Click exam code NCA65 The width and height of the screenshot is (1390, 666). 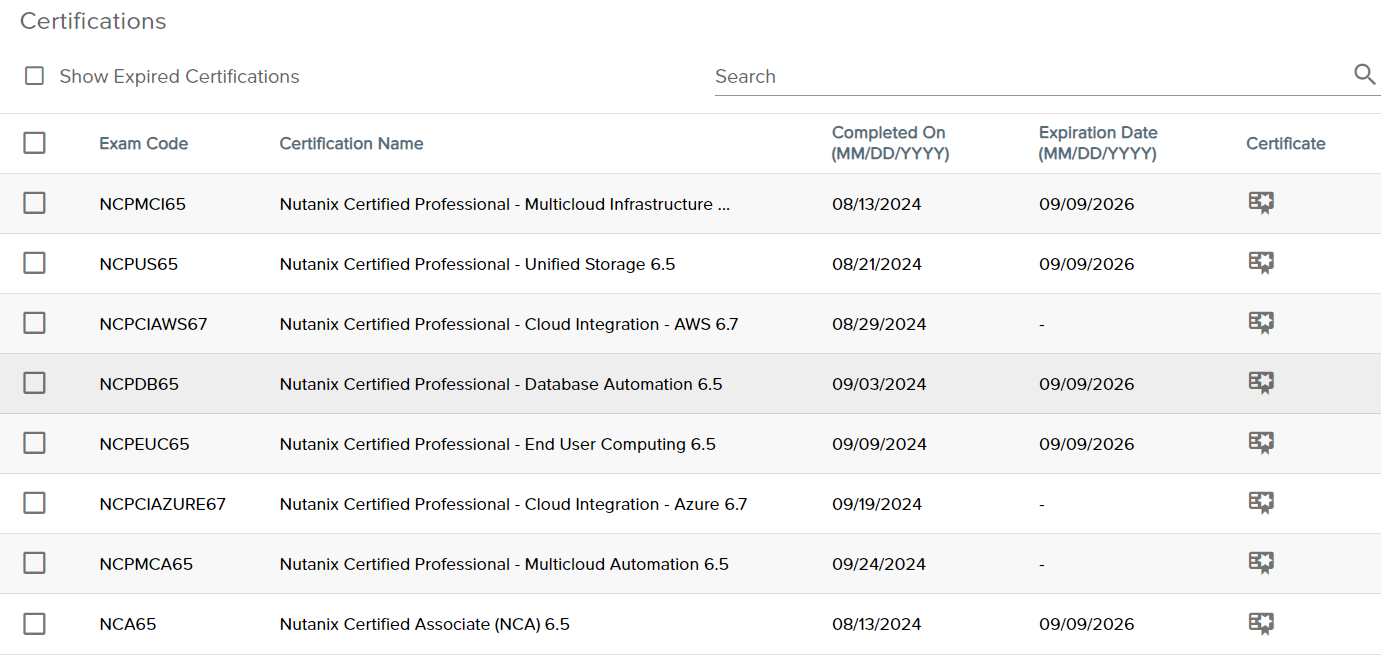(x=128, y=624)
